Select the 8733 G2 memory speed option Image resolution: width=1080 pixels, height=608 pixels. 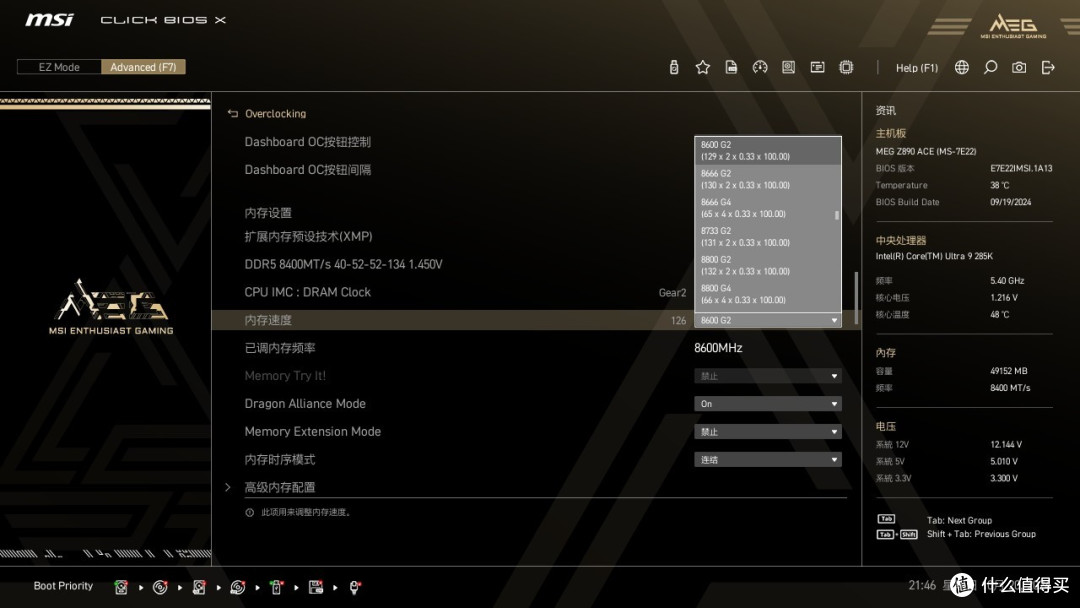[x=767, y=236]
